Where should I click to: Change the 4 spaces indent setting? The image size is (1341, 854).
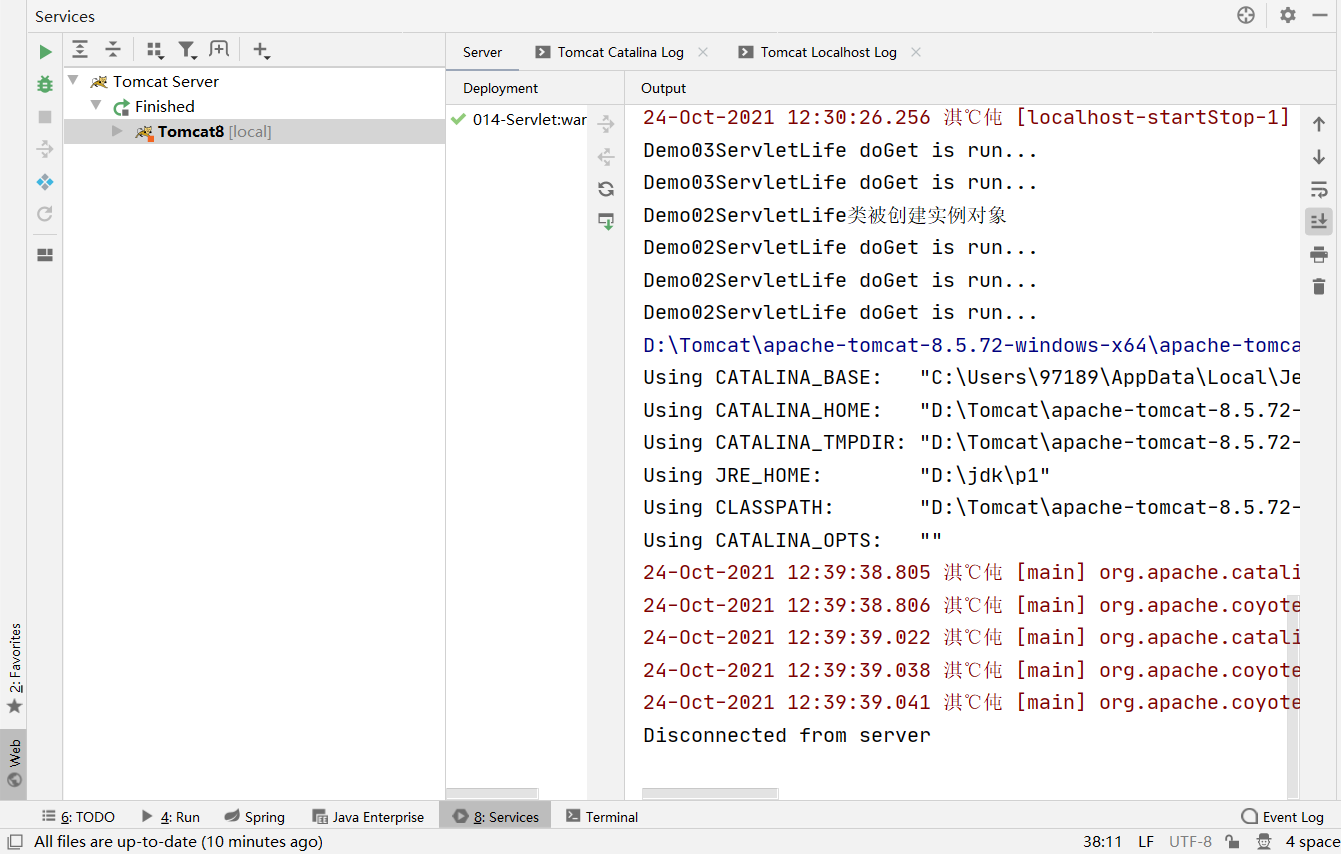pos(1312,842)
